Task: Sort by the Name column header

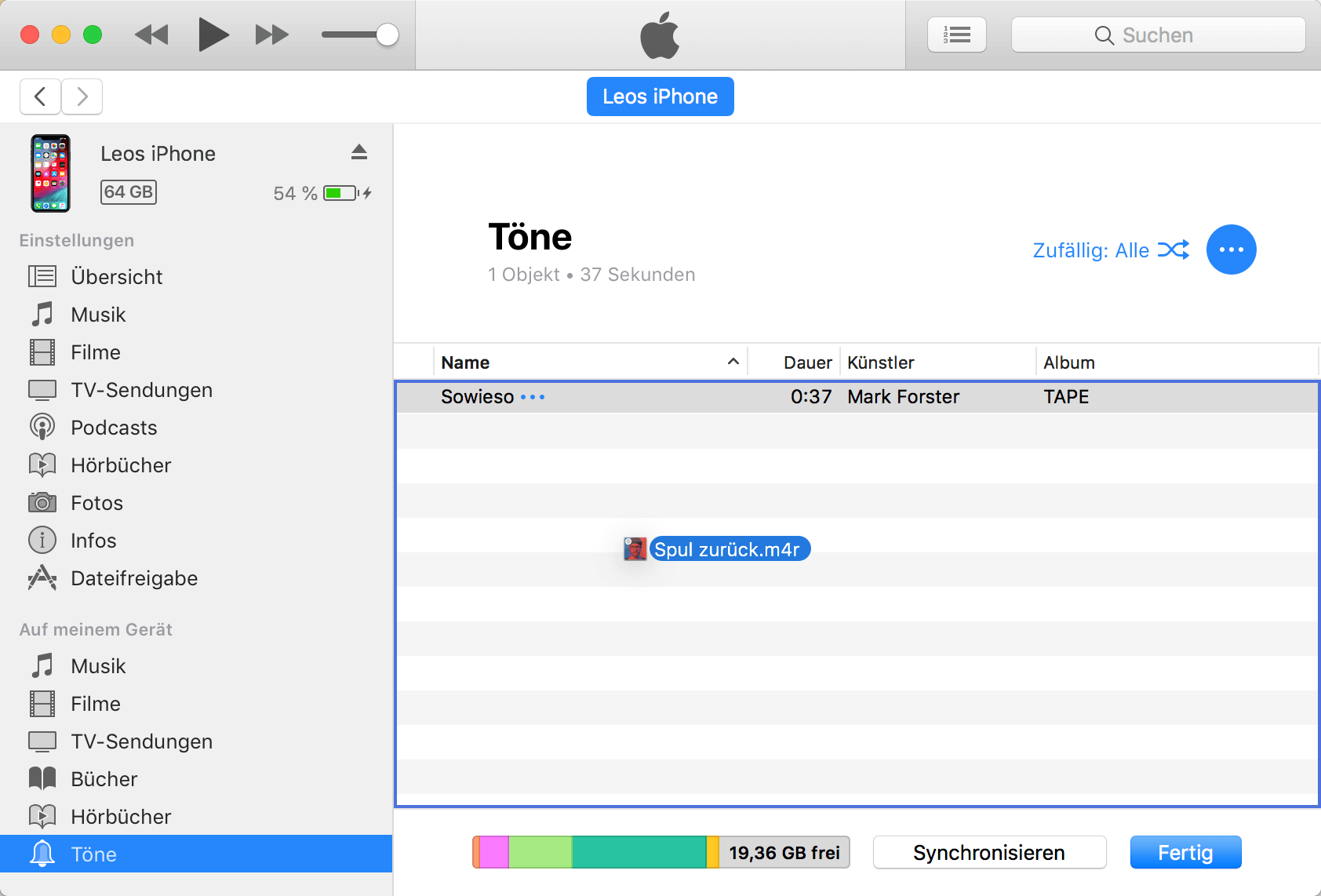Action: point(591,362)
